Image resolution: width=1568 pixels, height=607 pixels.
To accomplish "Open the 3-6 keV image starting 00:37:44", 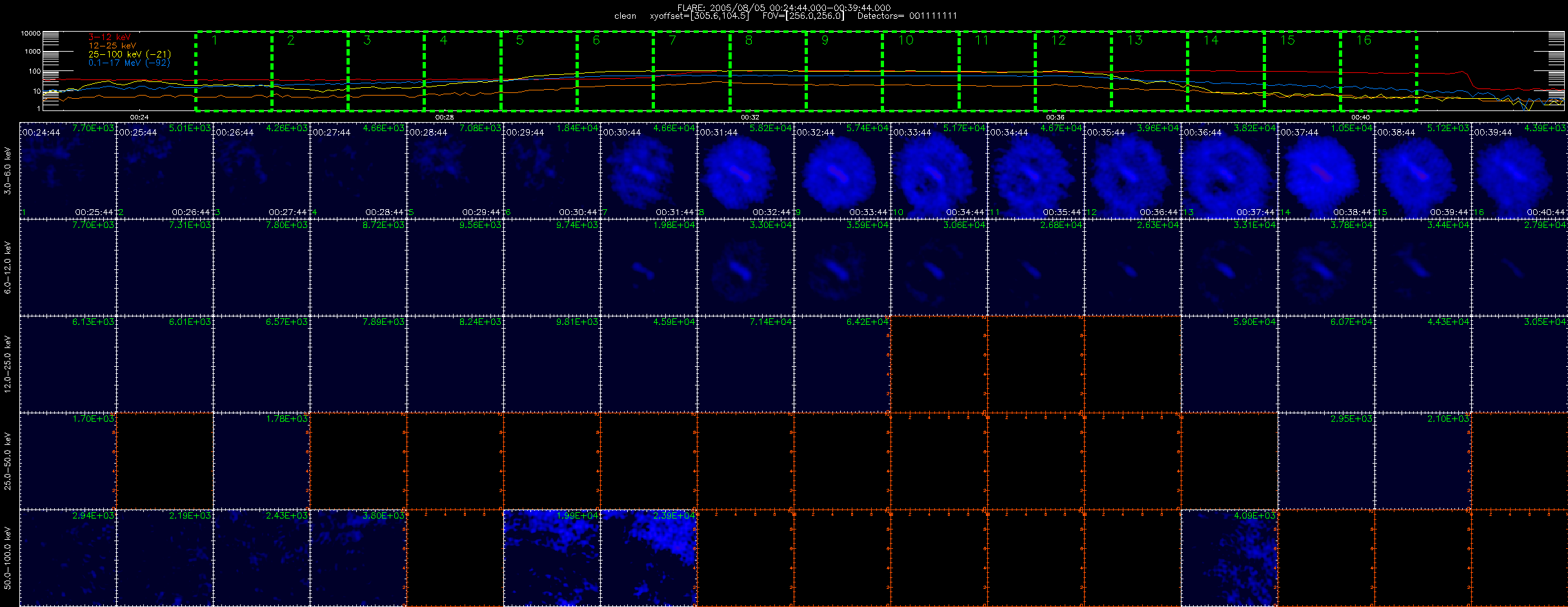I will coord(1326,170).
